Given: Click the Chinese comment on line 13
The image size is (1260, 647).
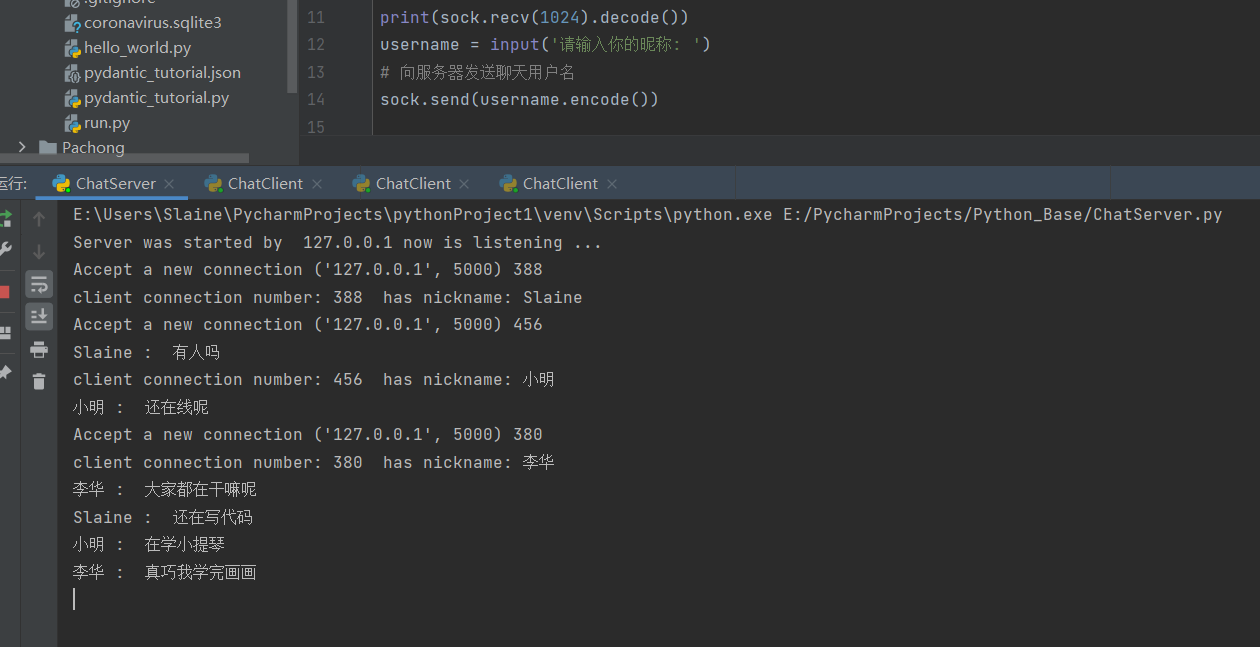Looking at the screenshot, I should tap(477, 72).
